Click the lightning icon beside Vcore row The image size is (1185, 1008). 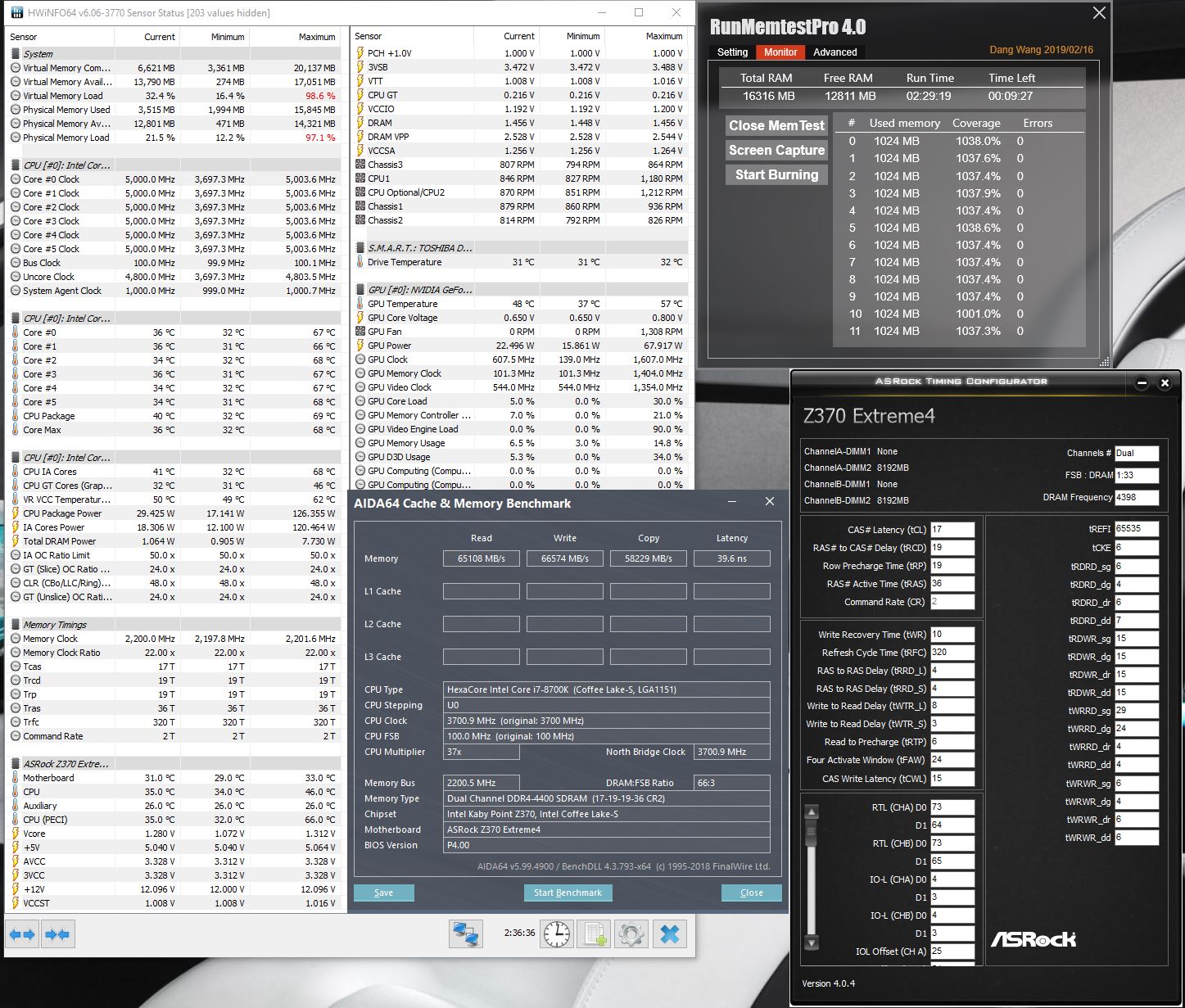tap(16, 834)
